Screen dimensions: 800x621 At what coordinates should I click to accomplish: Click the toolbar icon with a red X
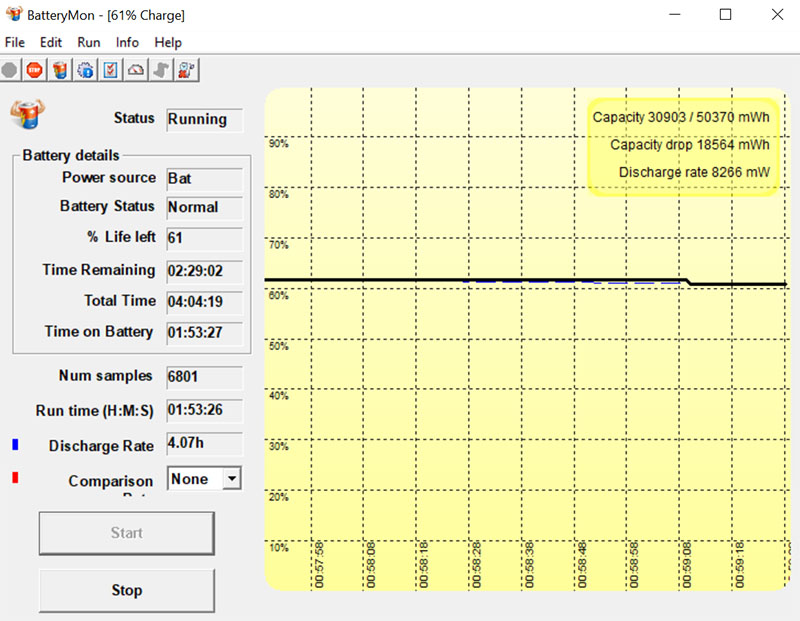click(186, 70)
